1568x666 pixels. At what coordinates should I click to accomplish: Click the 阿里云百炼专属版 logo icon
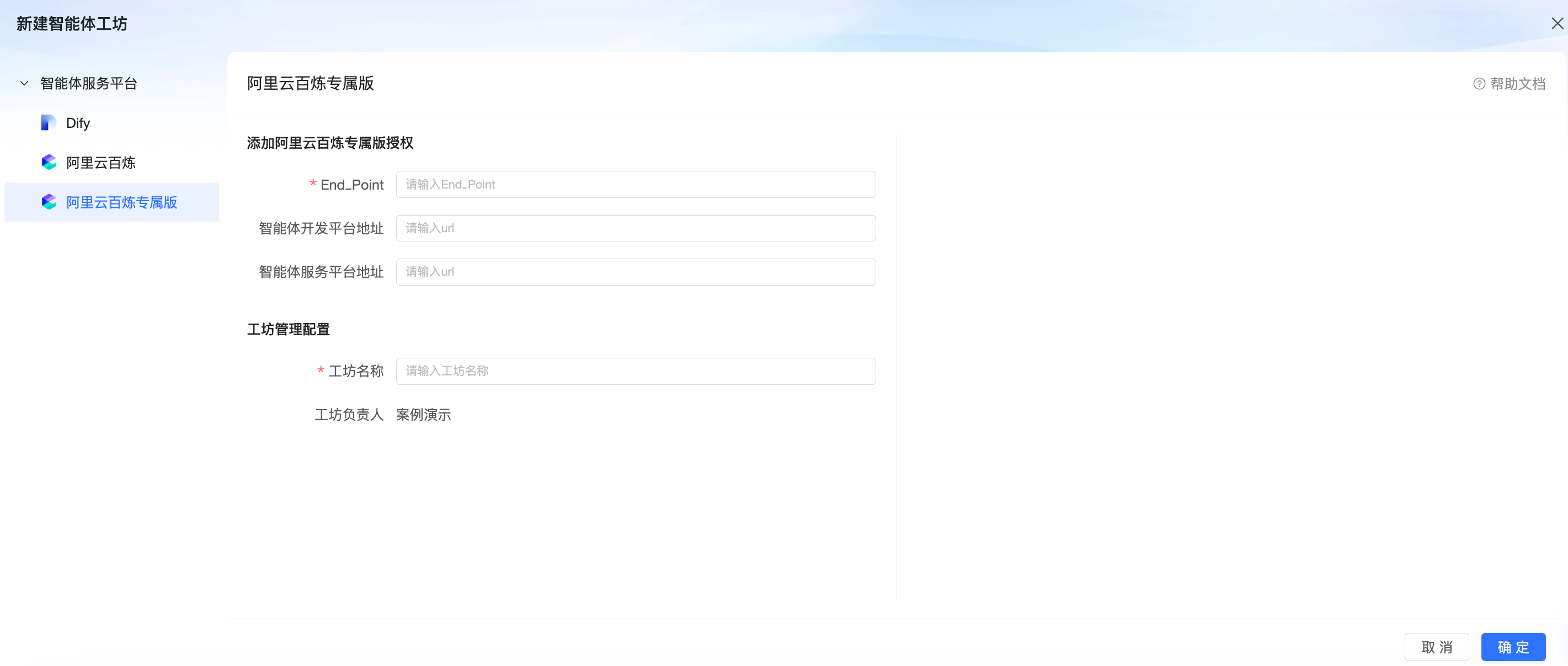tap(49, 202)
